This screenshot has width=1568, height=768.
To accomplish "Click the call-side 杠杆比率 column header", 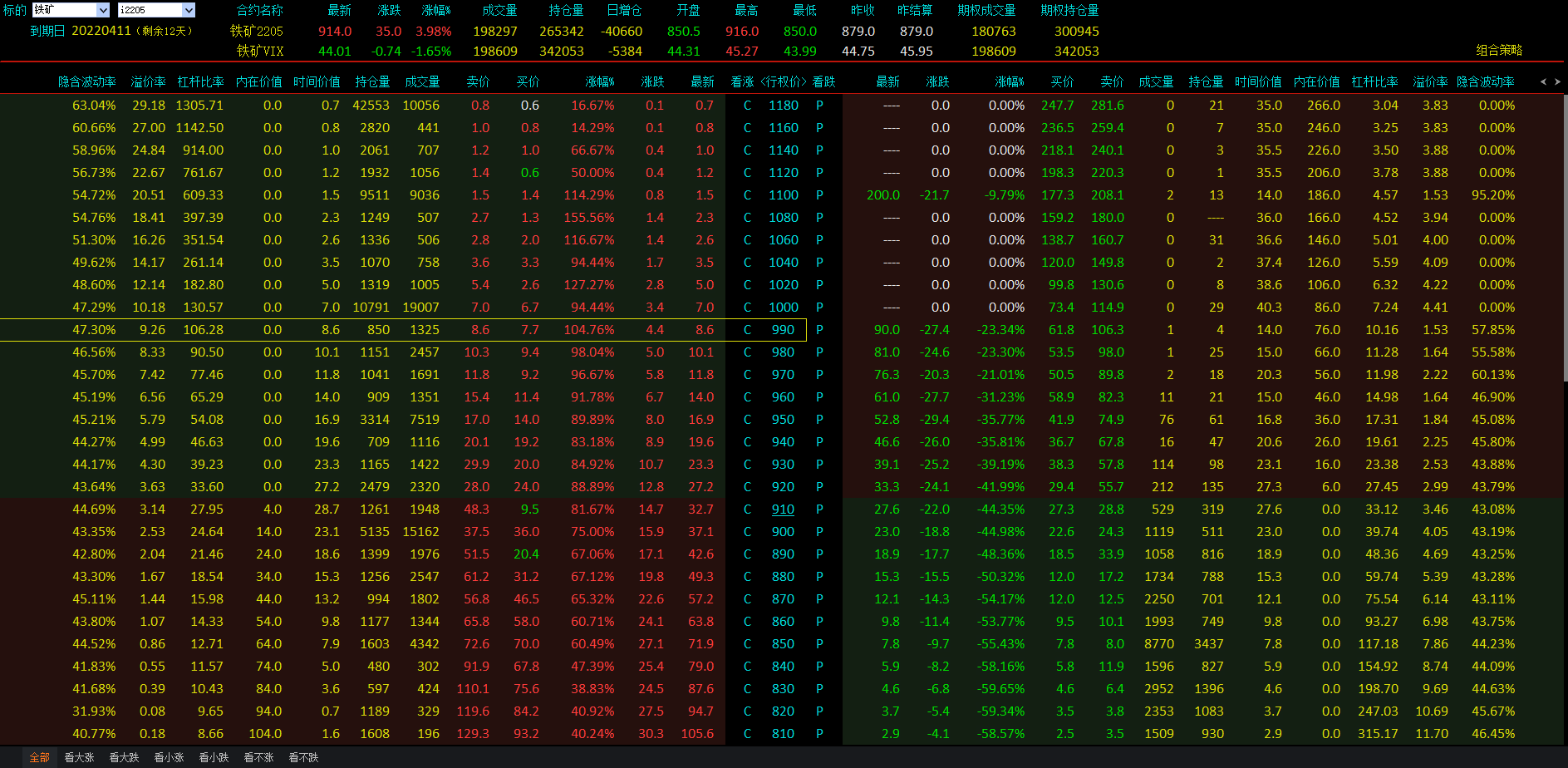I will pyautogui.click(x=201, y=81).
